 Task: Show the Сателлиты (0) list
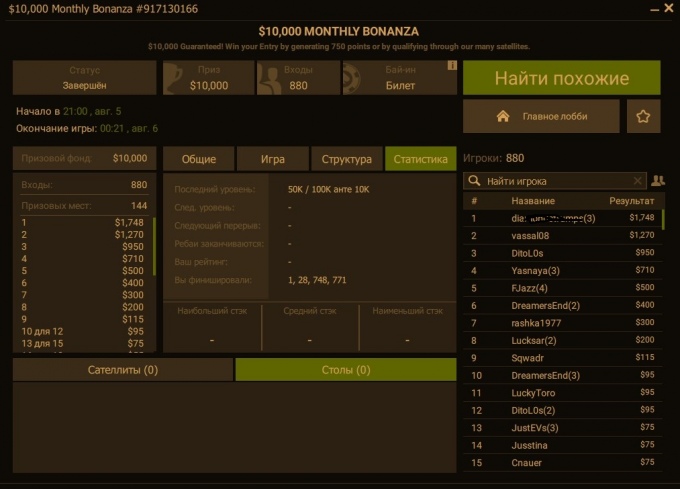click(x=123, y=370)
